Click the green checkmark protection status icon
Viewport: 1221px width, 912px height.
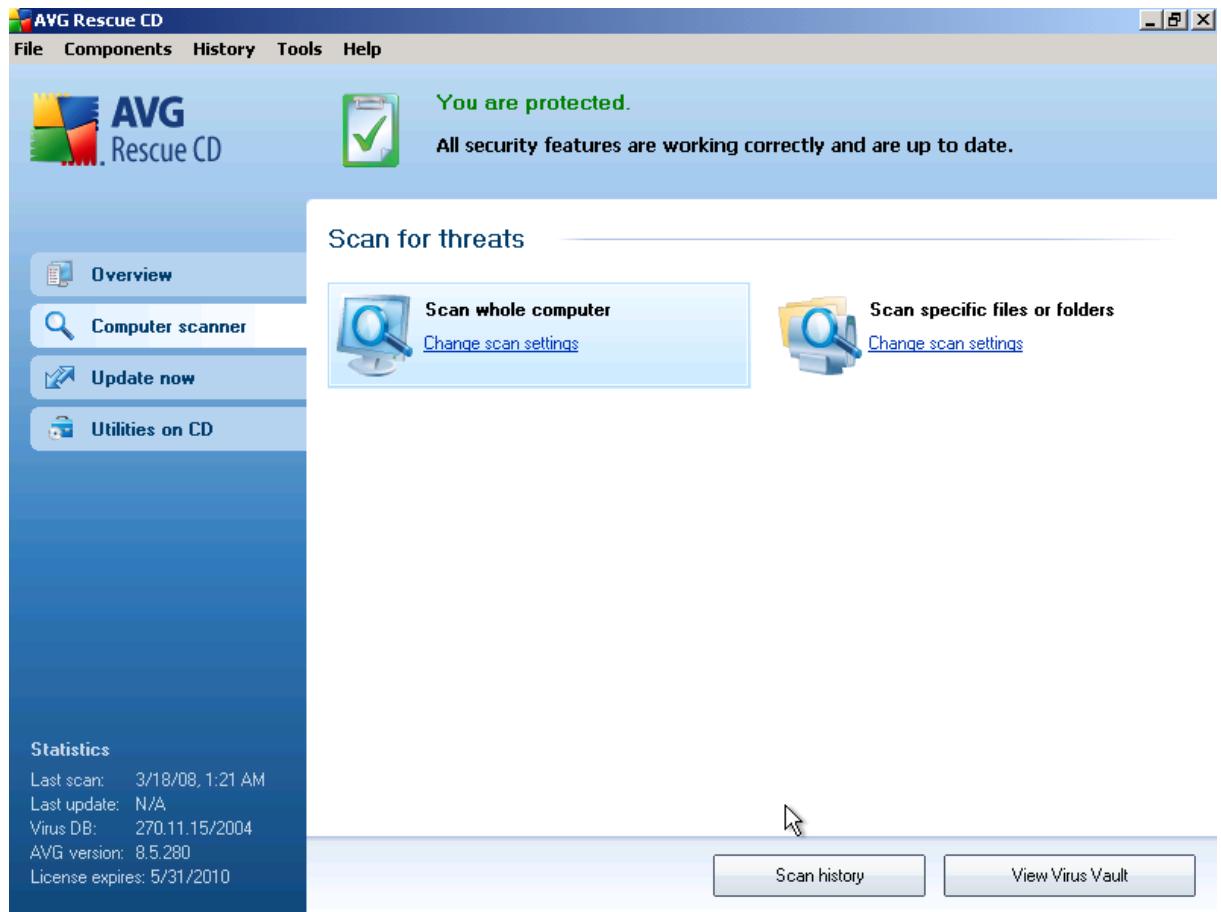(371, 130)
